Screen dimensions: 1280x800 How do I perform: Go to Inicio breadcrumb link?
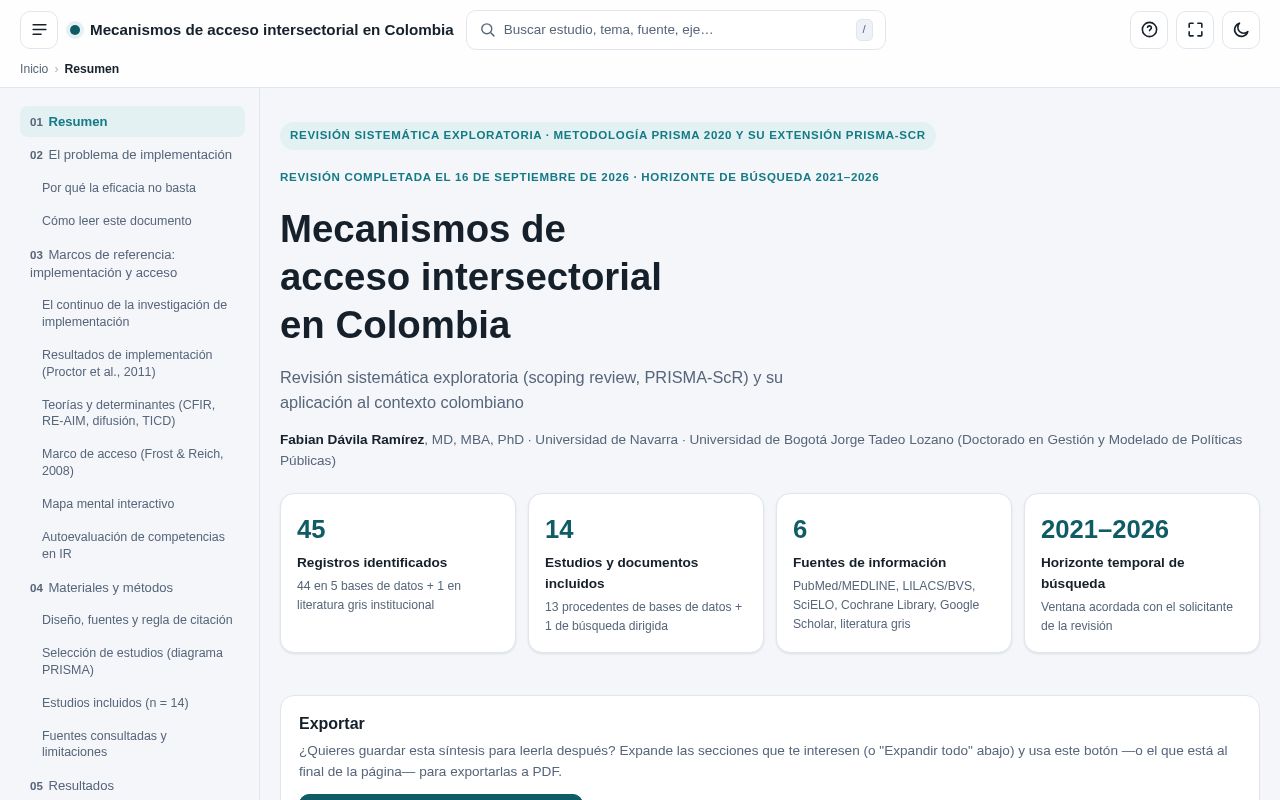pyautogui.click(x=34, y=69)
